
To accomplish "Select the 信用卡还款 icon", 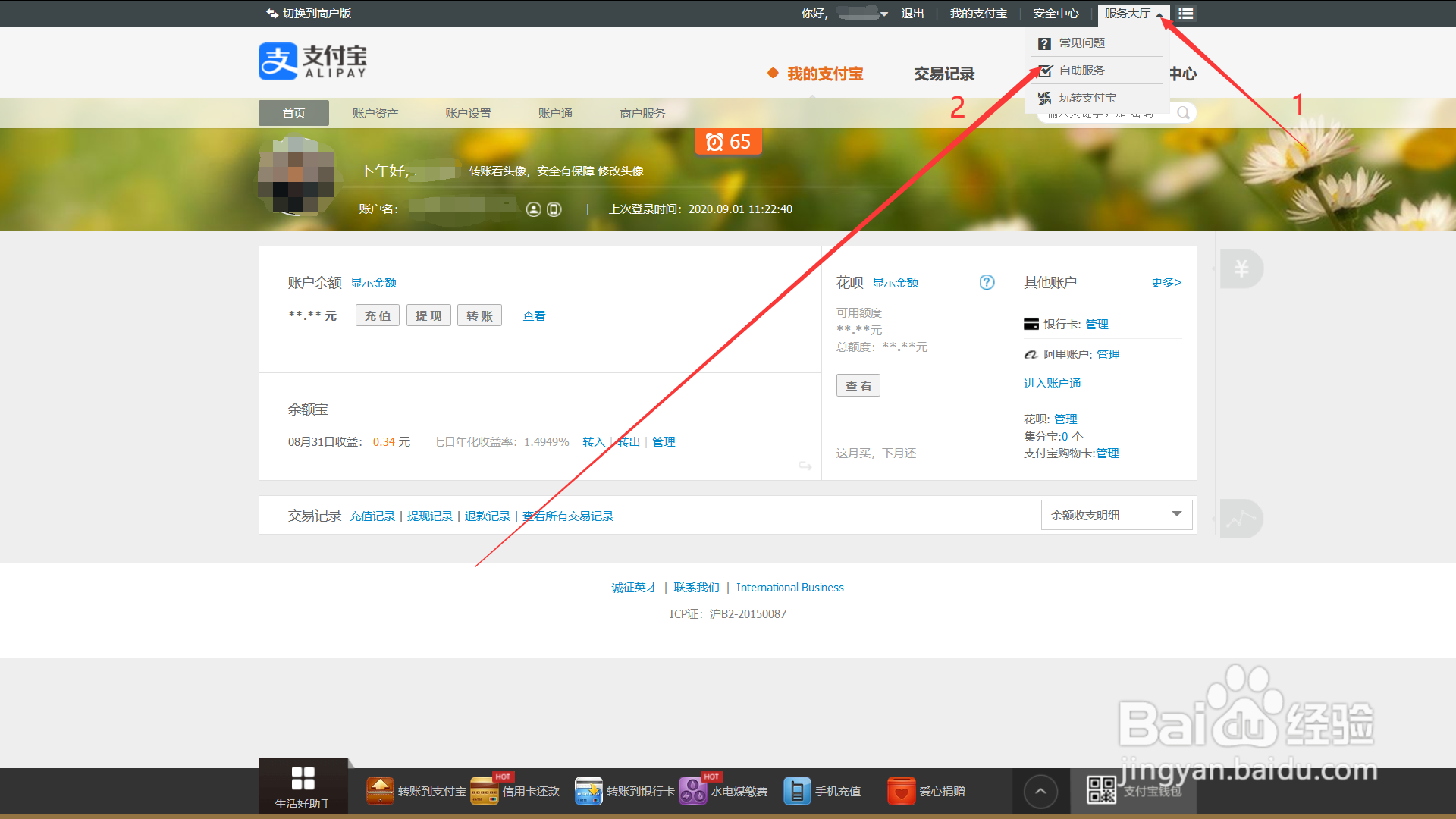I will (x=484, y=790).
